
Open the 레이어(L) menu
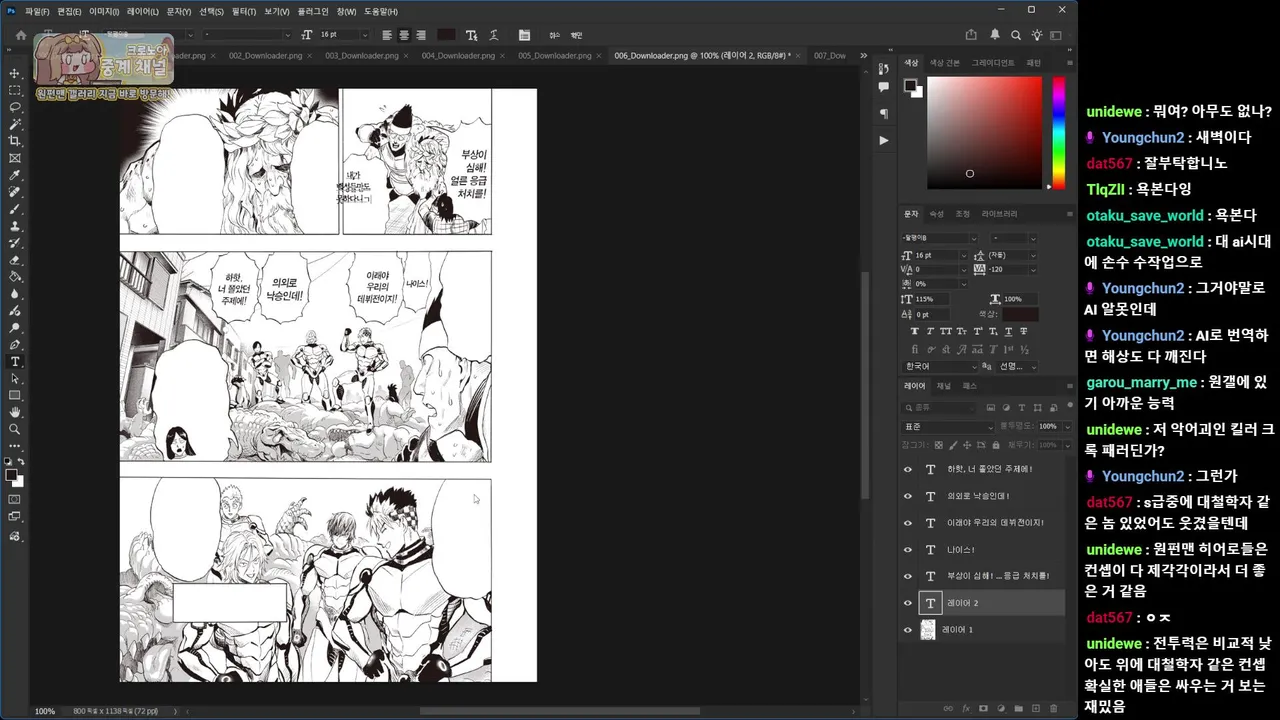click(142, 11)
